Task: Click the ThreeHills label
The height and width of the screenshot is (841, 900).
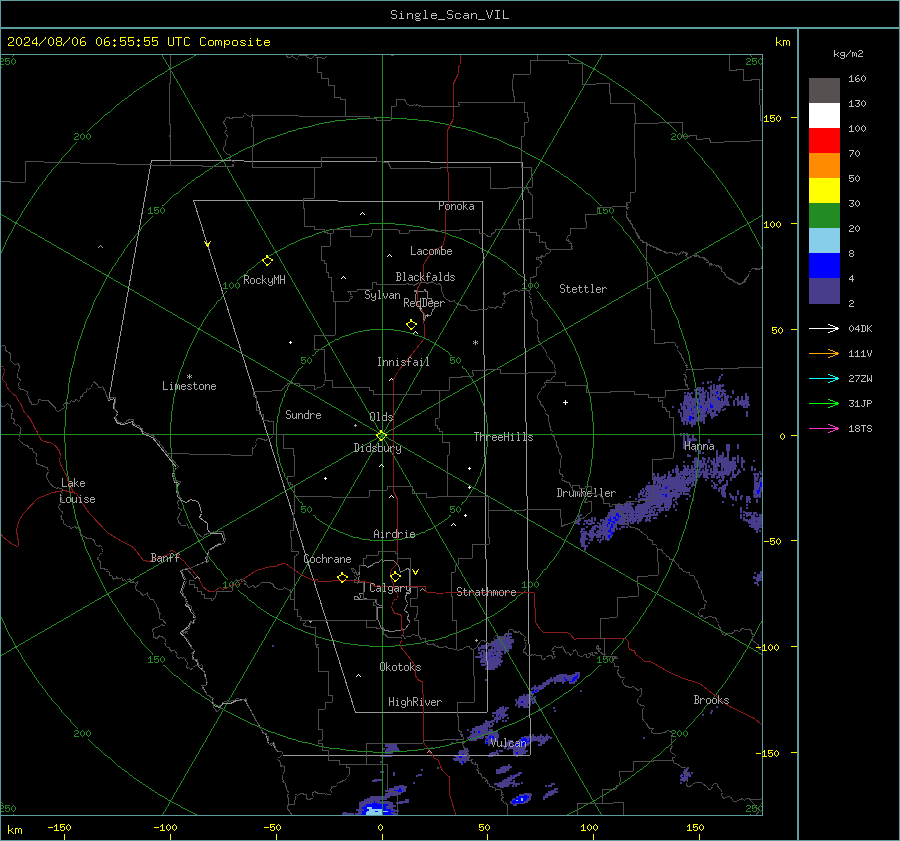Action: tap(503, 437)
